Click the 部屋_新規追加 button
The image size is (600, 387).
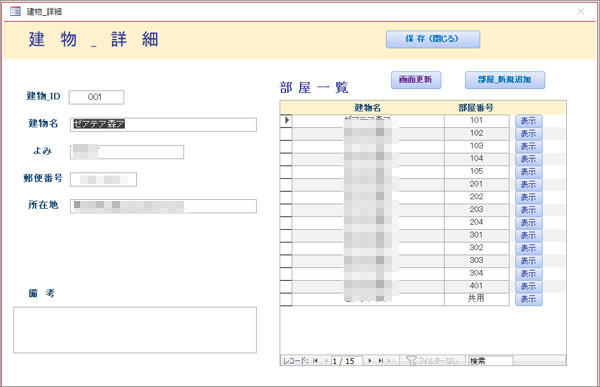pyautogui.click(x=505, y=80)
